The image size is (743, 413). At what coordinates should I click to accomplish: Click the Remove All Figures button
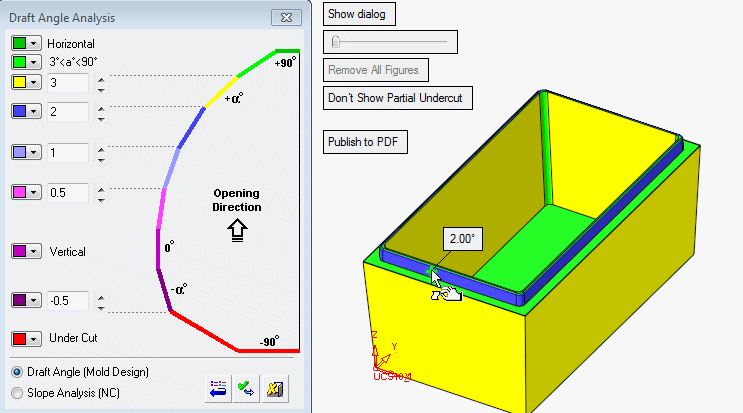point(374,70)
